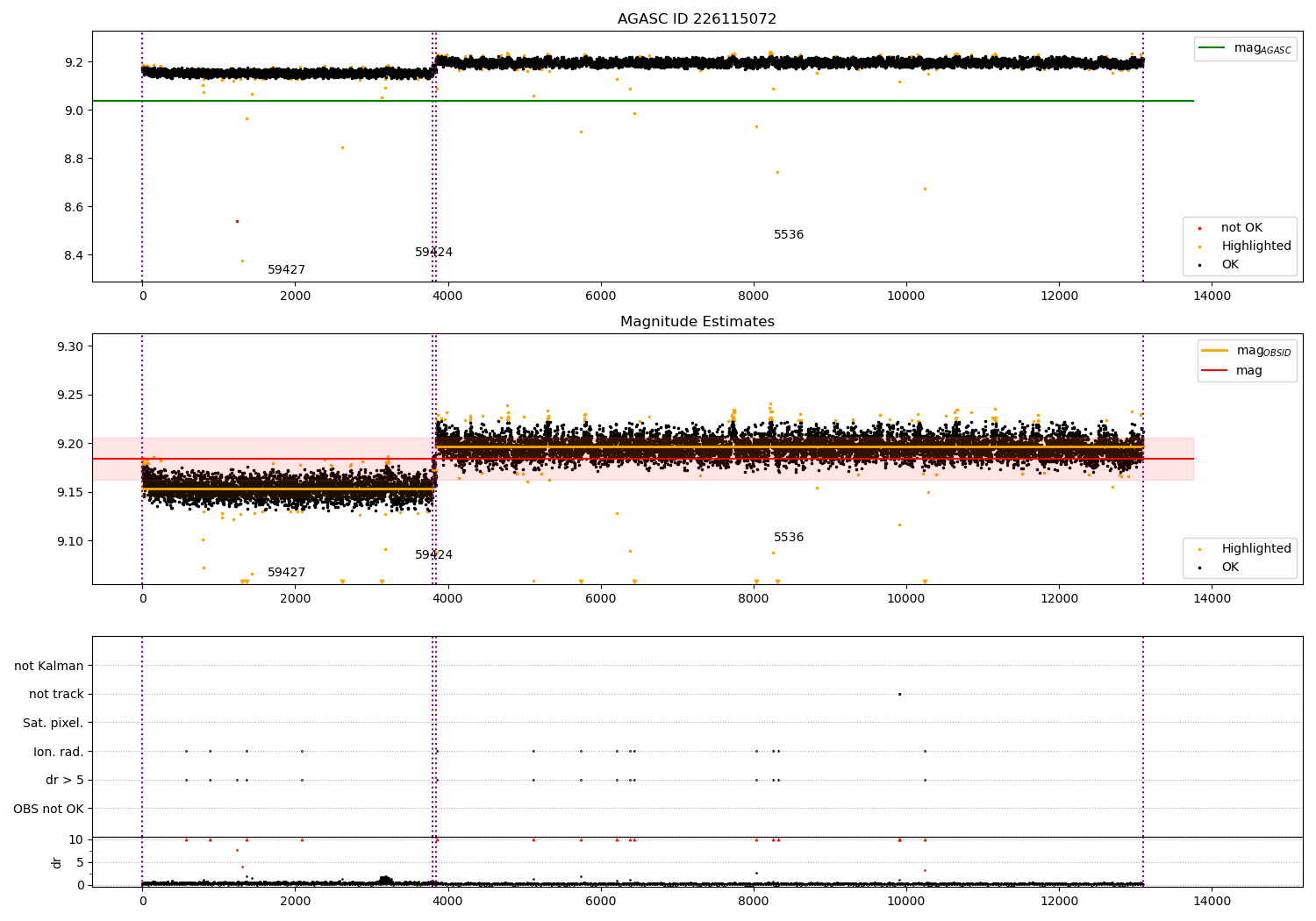Click the "not Kalman" row label
The width and height of the screenshot is (1316, 921).
click(x=49, y=667)
